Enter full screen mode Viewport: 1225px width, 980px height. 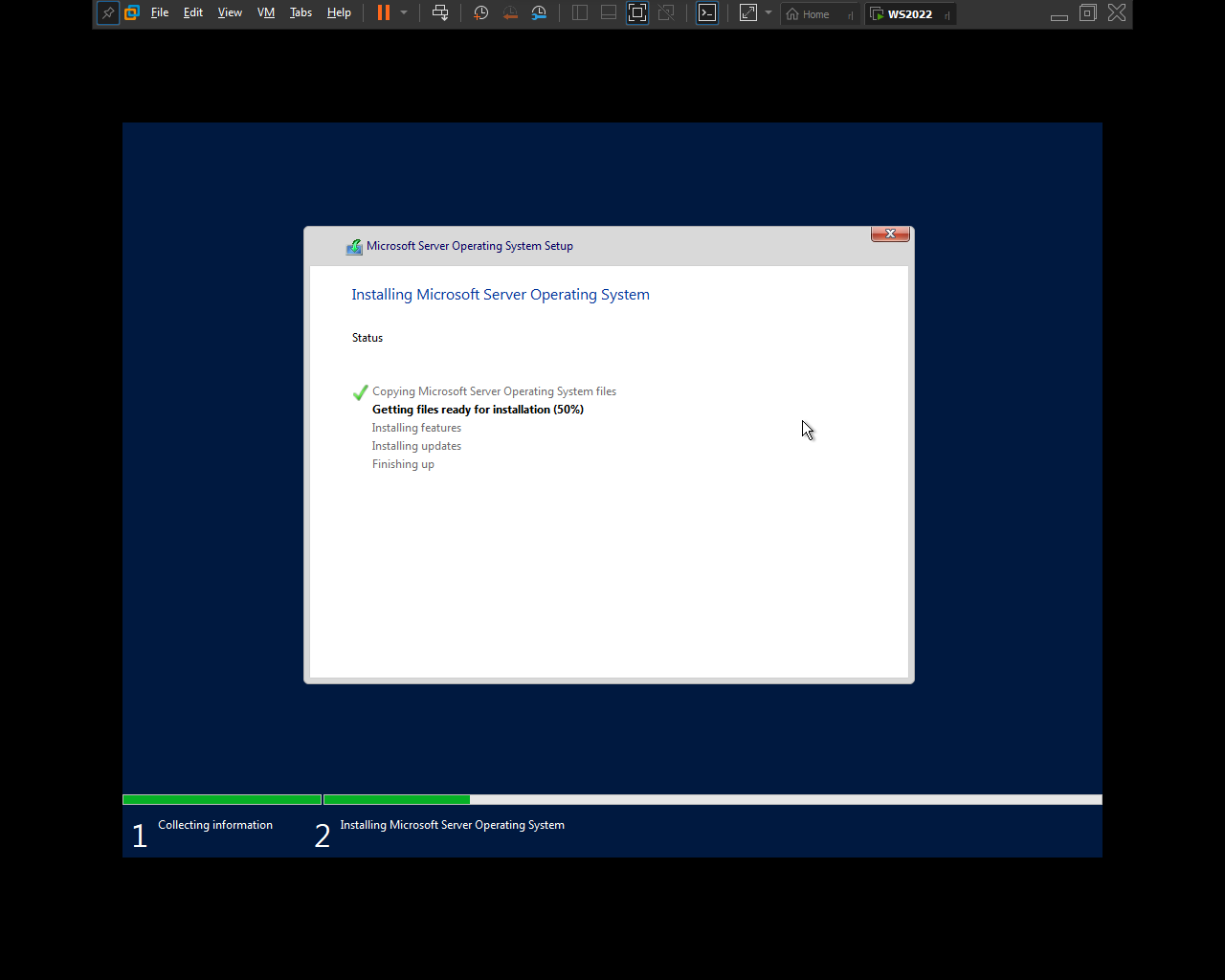click(x=637, y=13)
